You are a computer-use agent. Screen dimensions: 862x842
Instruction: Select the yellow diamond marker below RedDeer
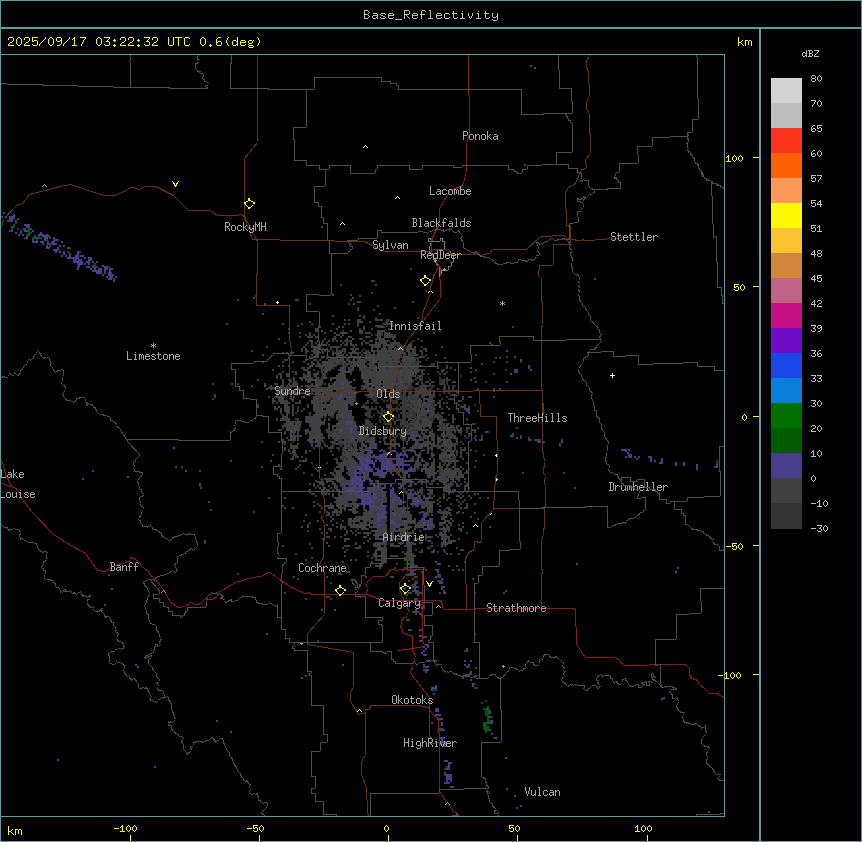425,281
